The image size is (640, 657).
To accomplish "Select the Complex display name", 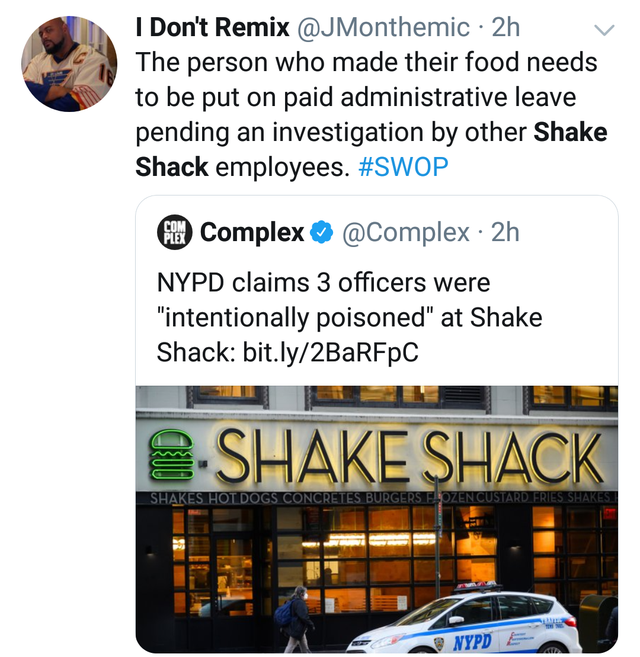I will pyautogui.click(x=252, y=233).
